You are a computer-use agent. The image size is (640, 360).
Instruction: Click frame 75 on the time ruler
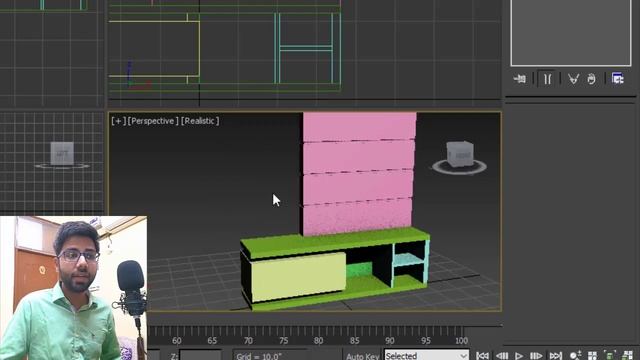(284, 340)
